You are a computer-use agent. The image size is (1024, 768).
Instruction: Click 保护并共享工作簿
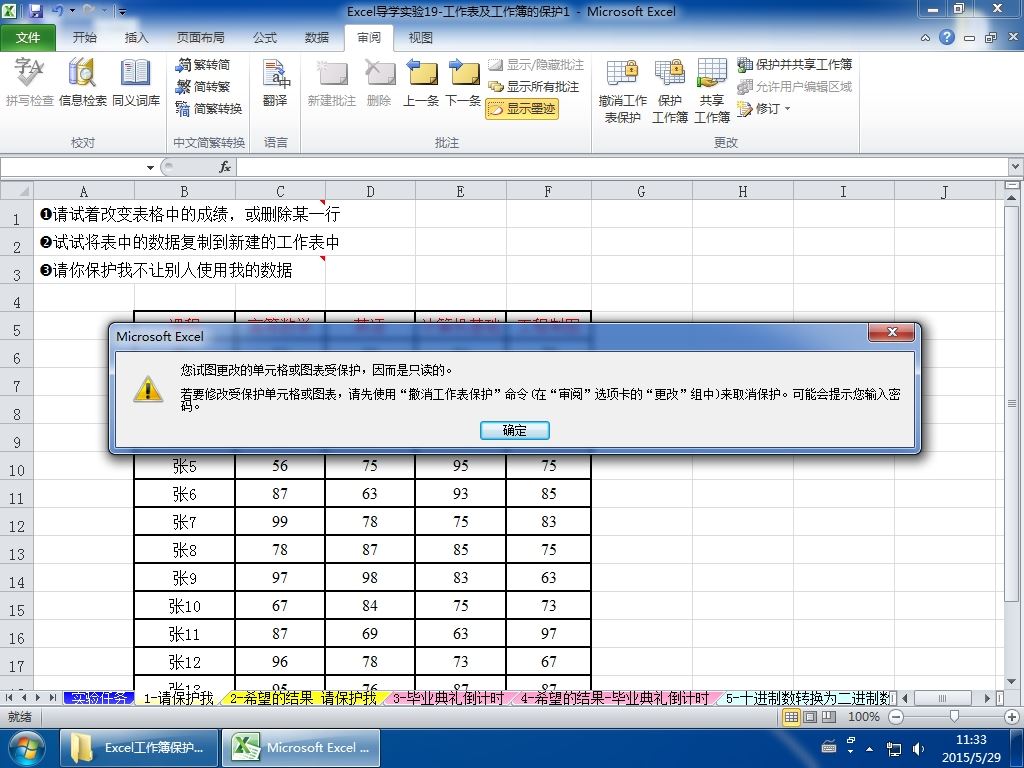[795, 65]
